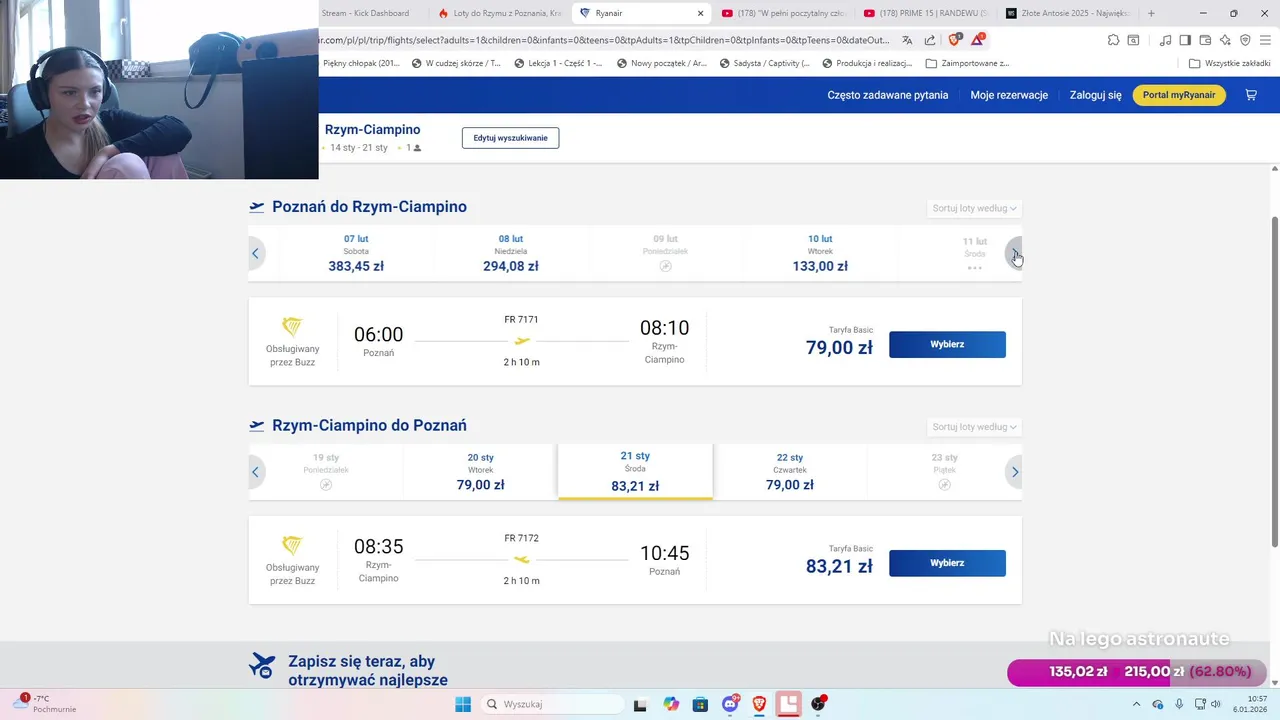This screenshot has width=1280, height=720.
Task: Click the Edytuj wyszukiwanie button
Action: pyautogui.click(x=510, y=138)
